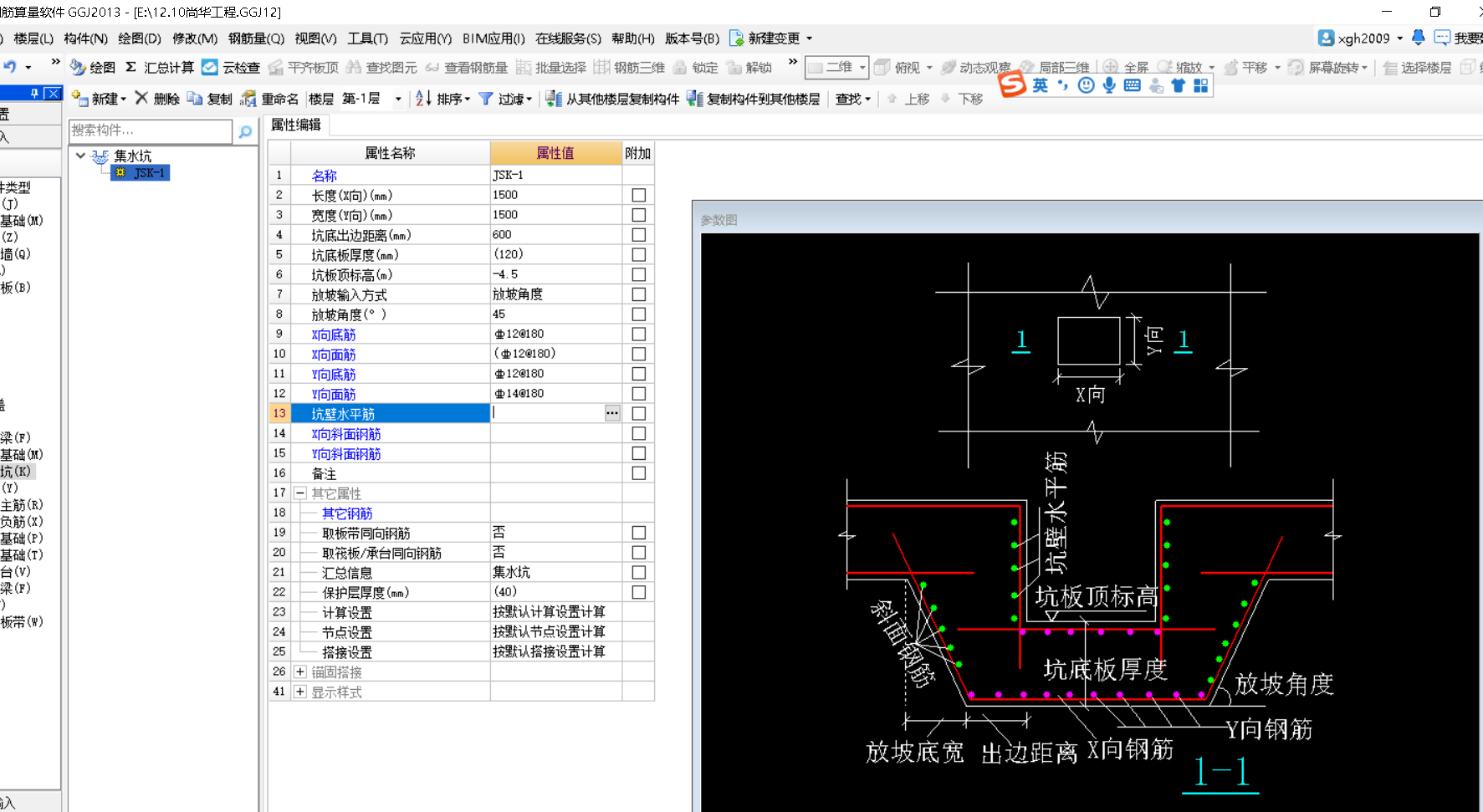The width and height of the screenshot is (1483, 812).
Task: Open the 新建变更 dropdown arrow
Action: (x=809, y=38)
